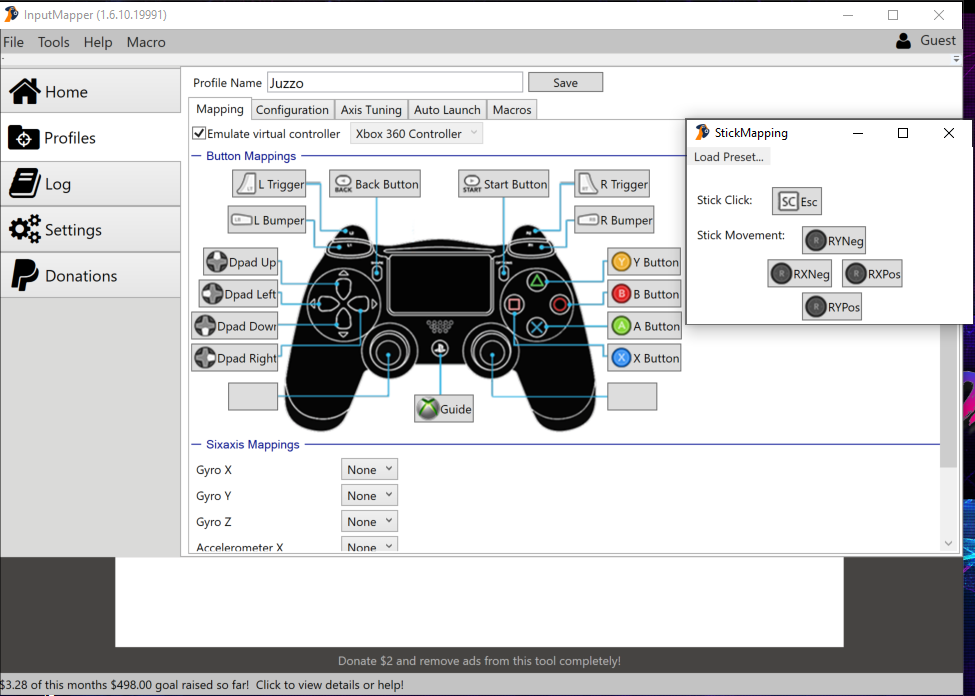Screen dimensions: 975x696
Task: Select the X Button mapping
Action: (644, 358)
